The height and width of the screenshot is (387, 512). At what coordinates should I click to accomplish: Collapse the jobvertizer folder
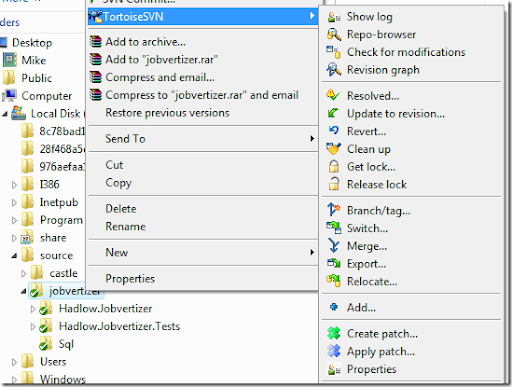coord(23,291)
